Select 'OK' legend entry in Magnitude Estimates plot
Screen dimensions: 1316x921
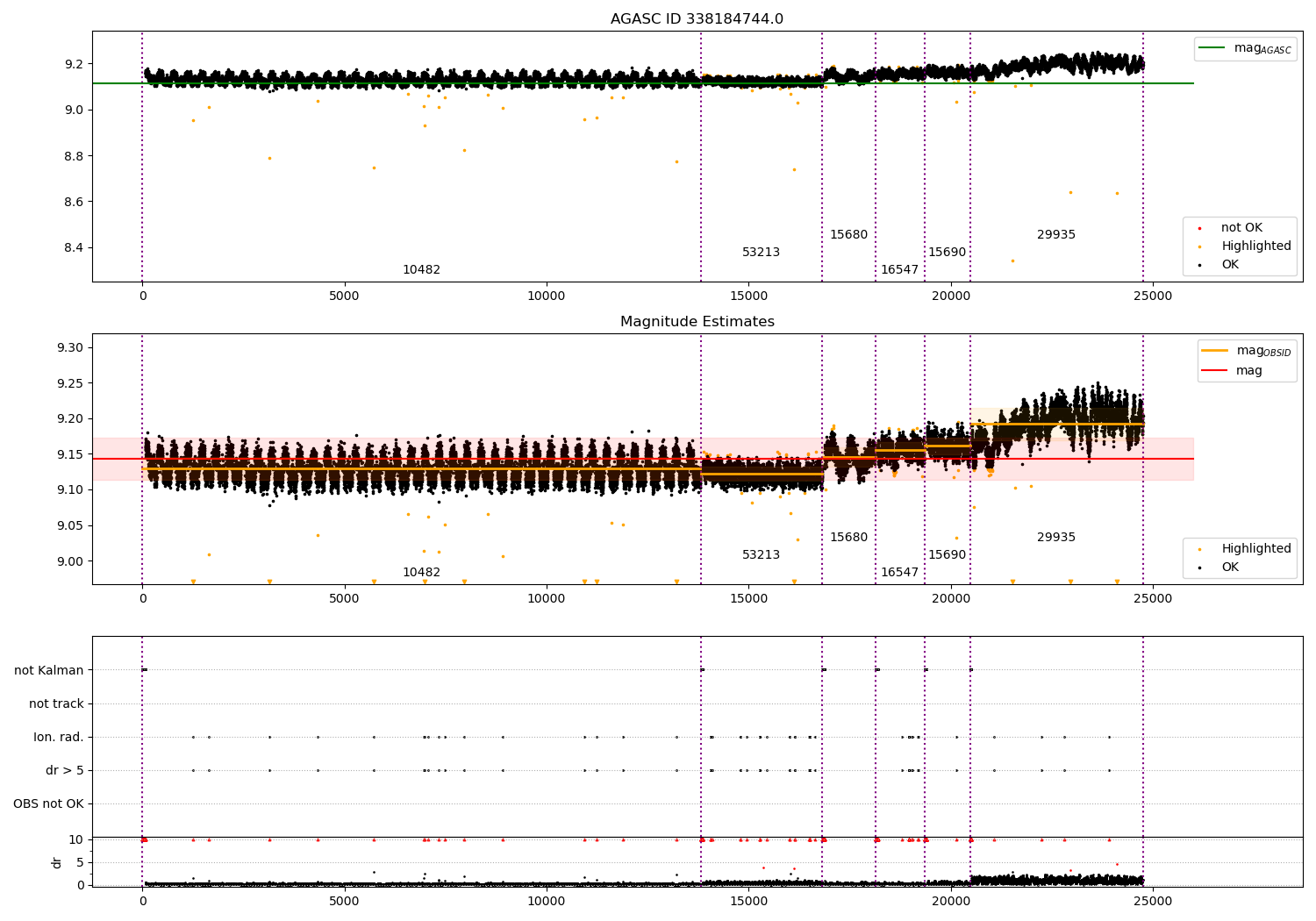[1230, 568]
